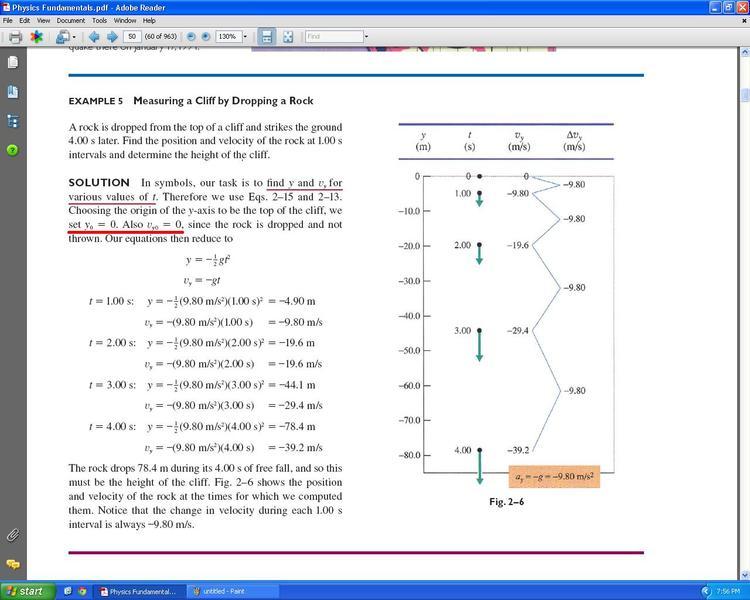Open the Find box options dropdown arrow

coord(367,37)
